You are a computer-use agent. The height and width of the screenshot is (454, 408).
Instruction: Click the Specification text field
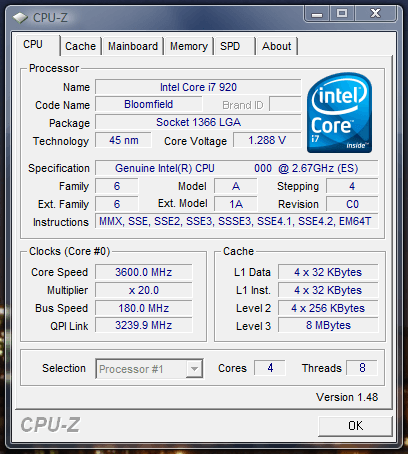[x=237, y=168]
